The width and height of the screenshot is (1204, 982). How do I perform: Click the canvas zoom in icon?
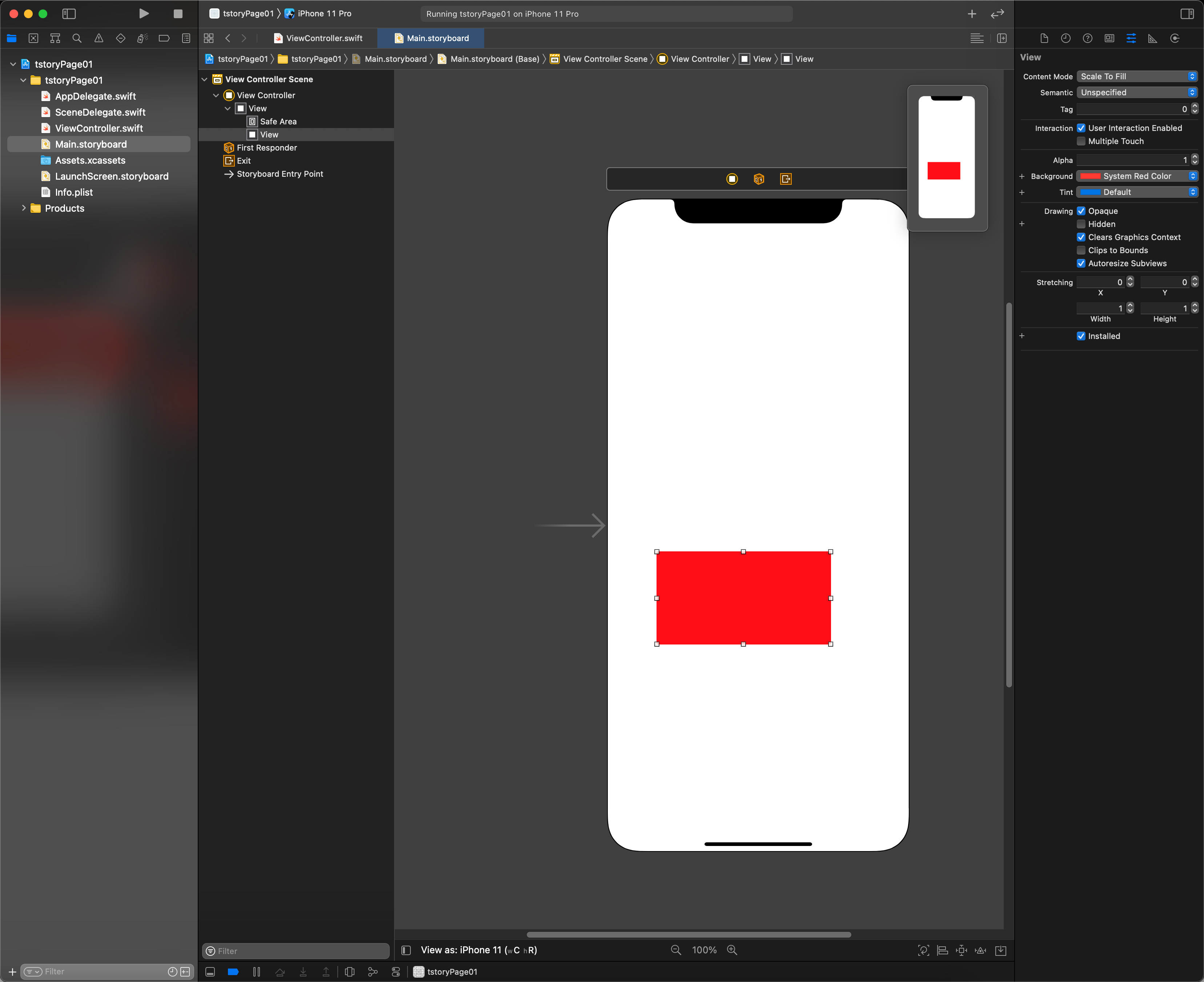pos(732,950)
